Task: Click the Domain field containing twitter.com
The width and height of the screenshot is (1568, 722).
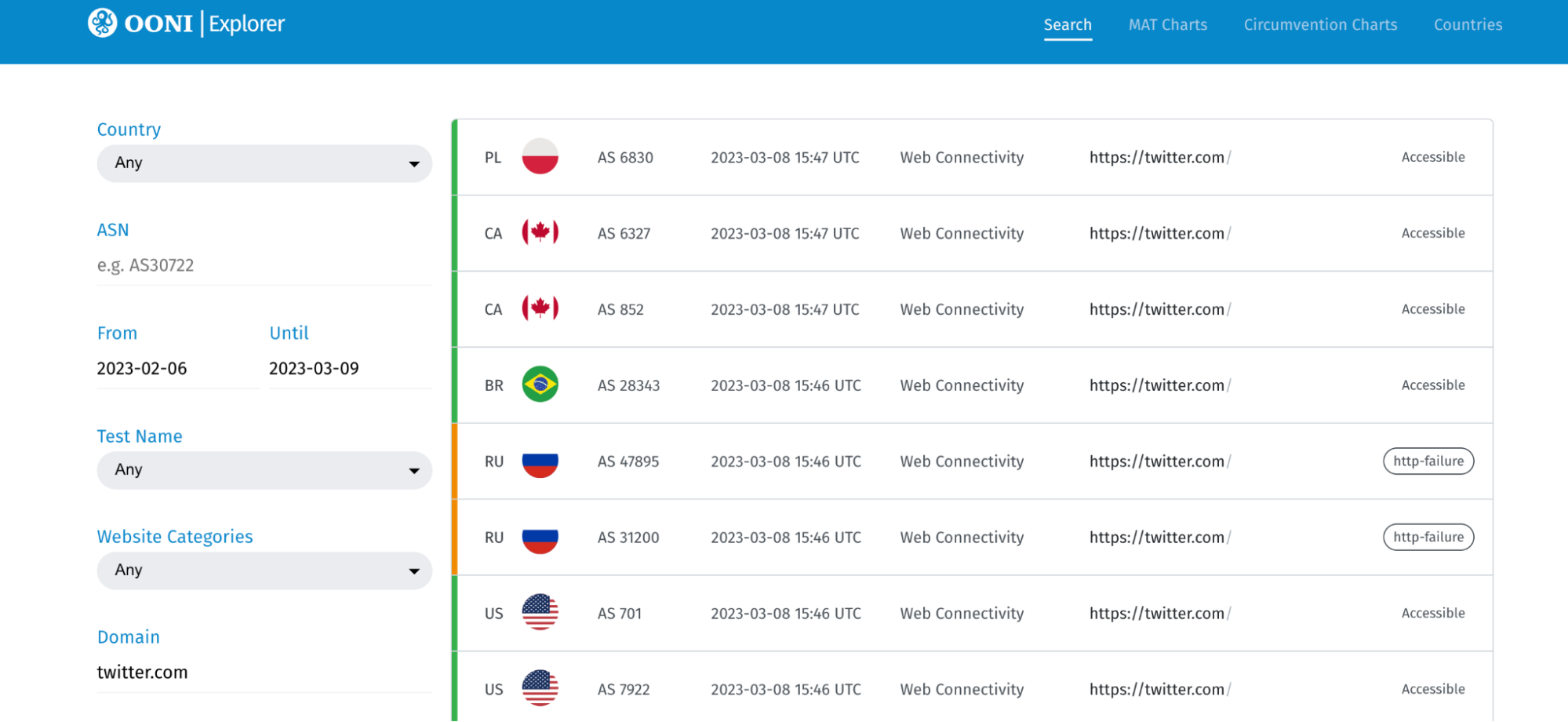Action: click(x=264, y=673)
